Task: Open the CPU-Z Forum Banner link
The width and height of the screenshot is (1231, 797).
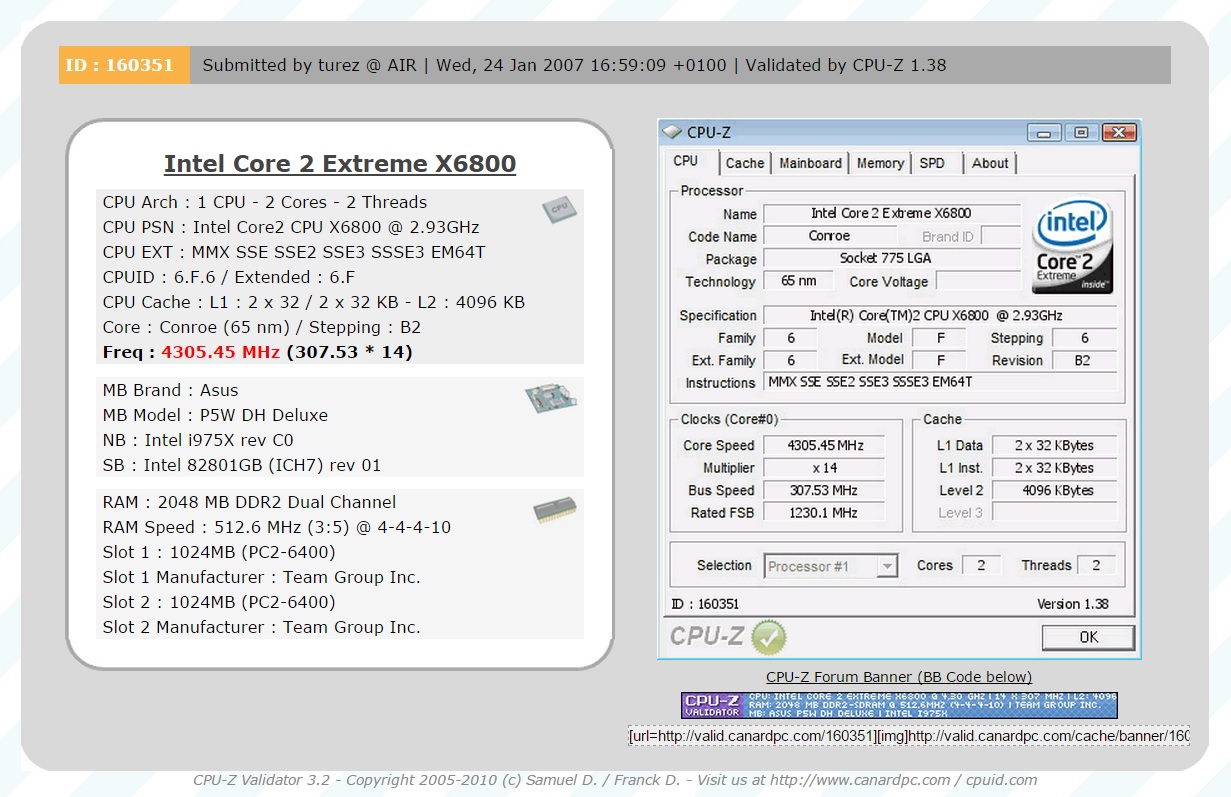Action: tap(898, 677)
